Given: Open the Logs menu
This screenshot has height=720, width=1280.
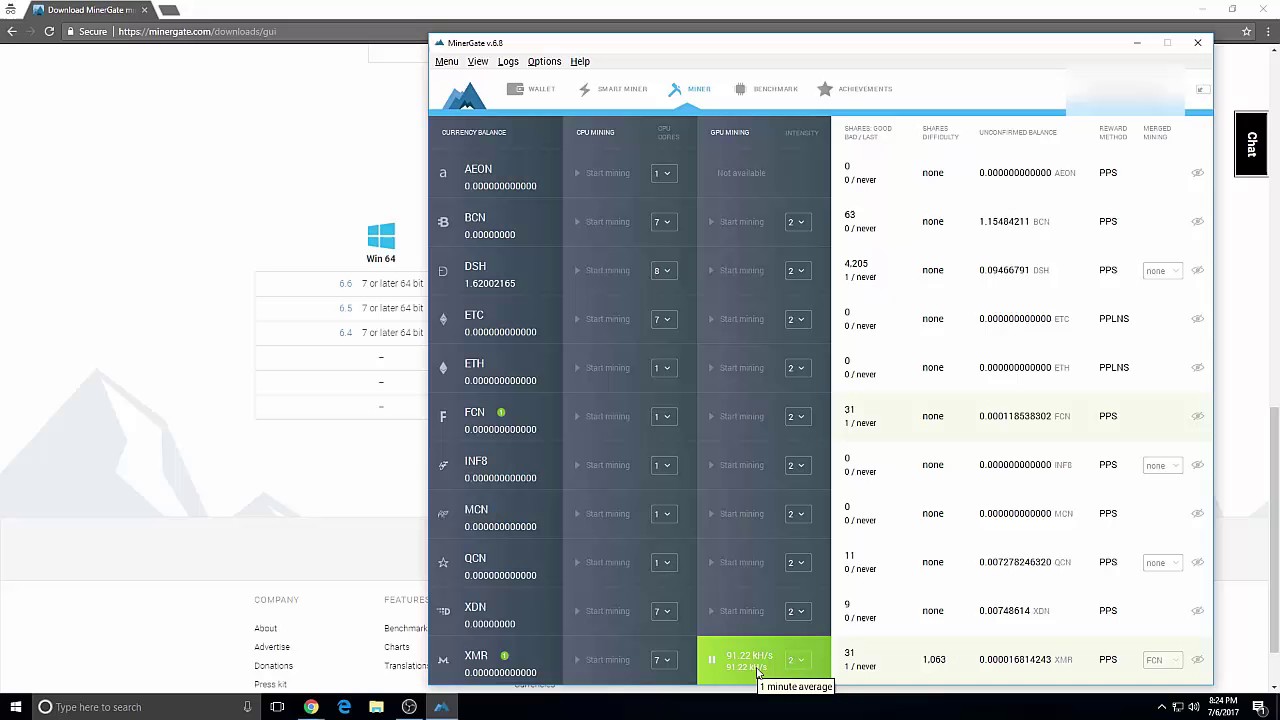Looking at the screenshot, I should [x=508, y=61].
